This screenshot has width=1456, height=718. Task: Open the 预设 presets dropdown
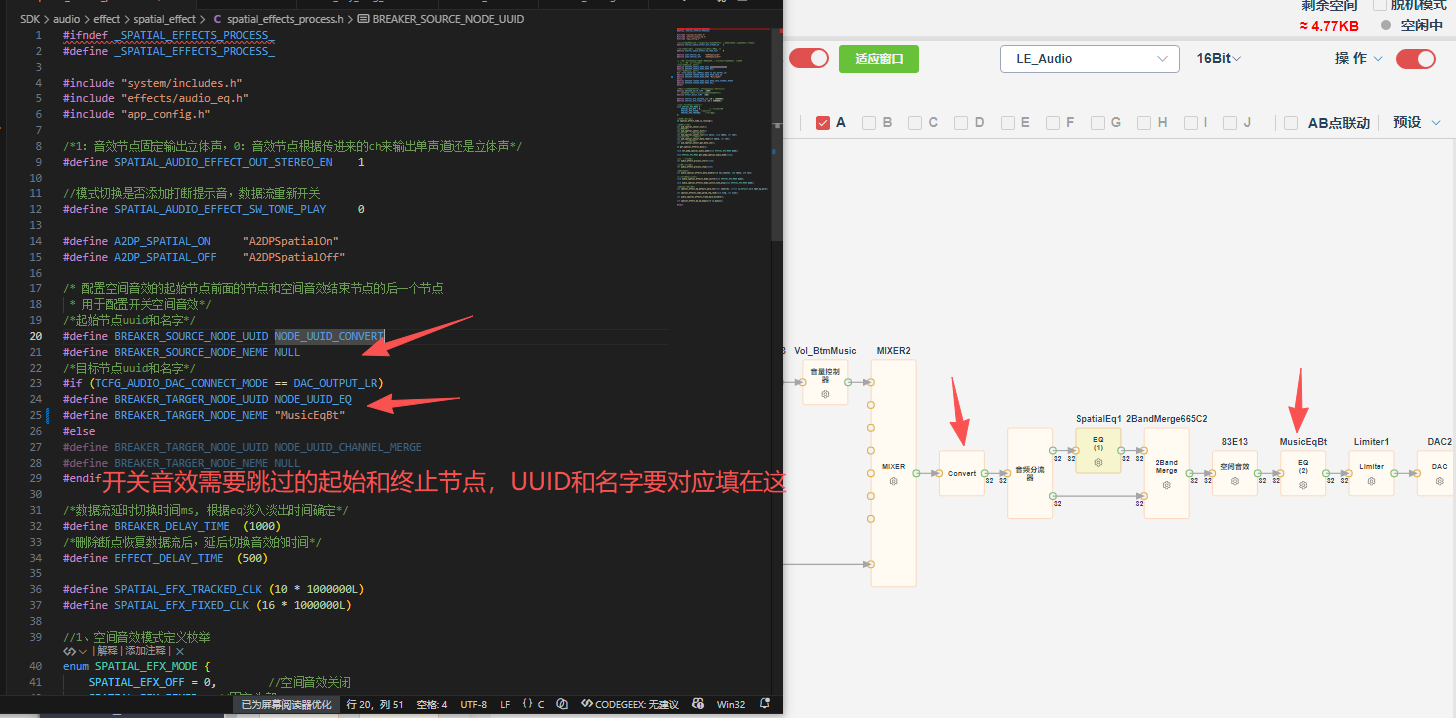1417,123
